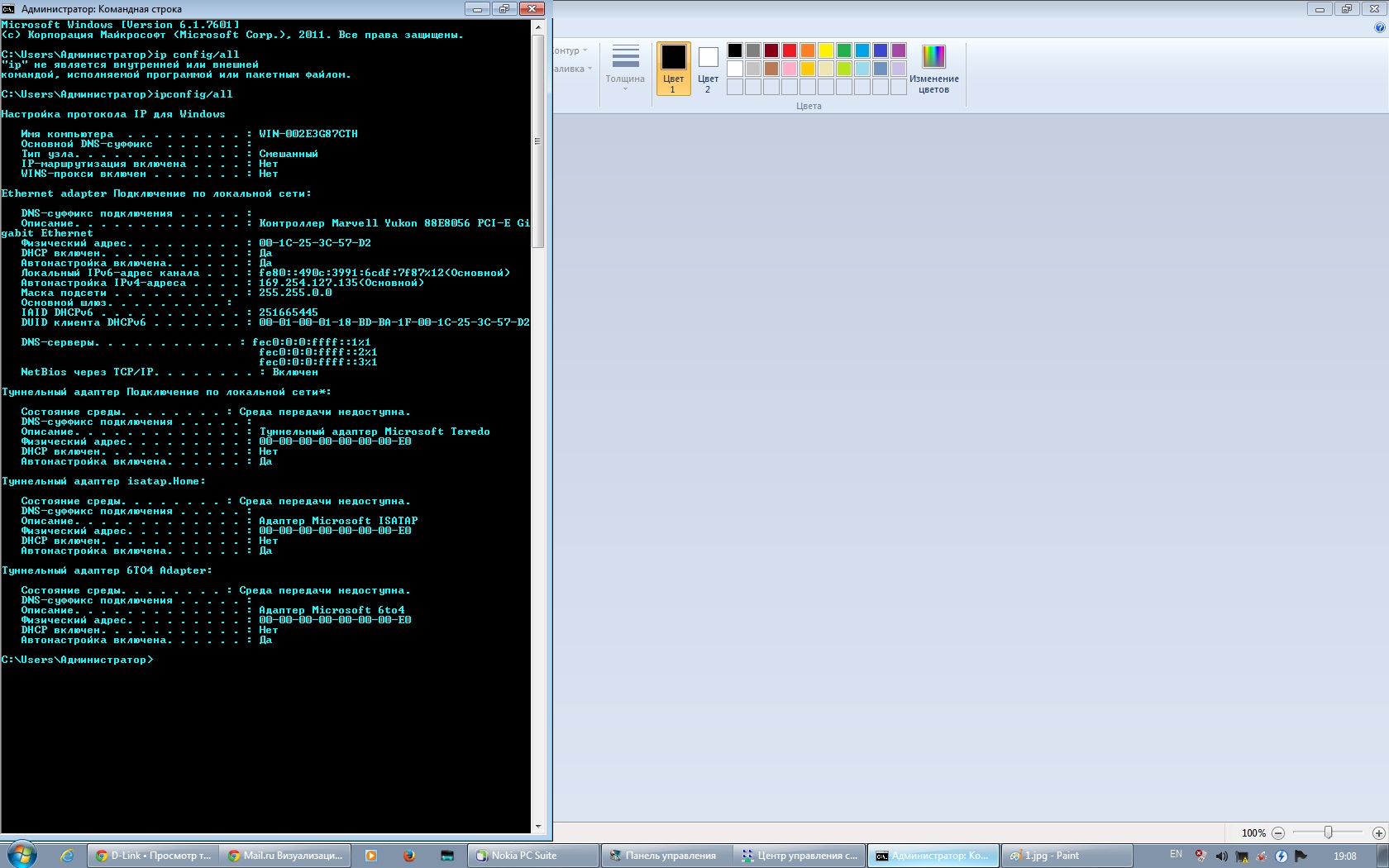Viewport: 1389px width, 868px height.
Task: Click the Action Center flag tray icon
Action: pos(1301,856)
